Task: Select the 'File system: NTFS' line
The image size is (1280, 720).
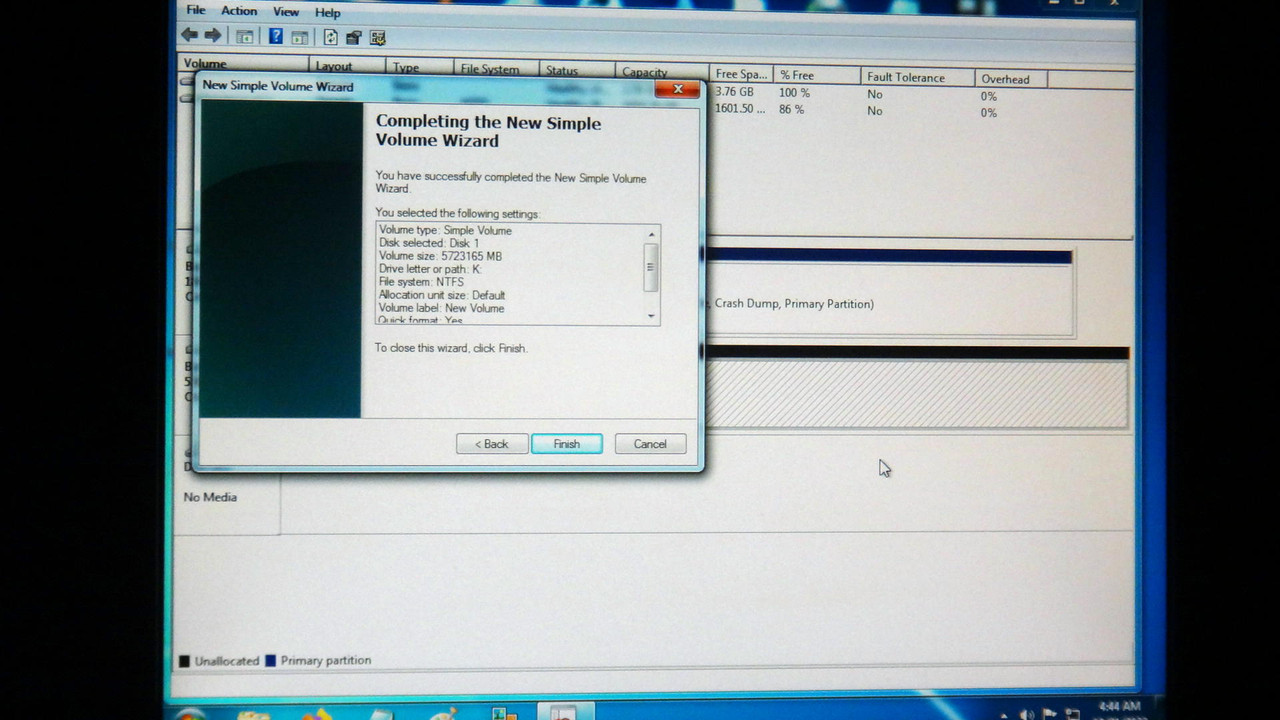Action: [x=421, y=282]
